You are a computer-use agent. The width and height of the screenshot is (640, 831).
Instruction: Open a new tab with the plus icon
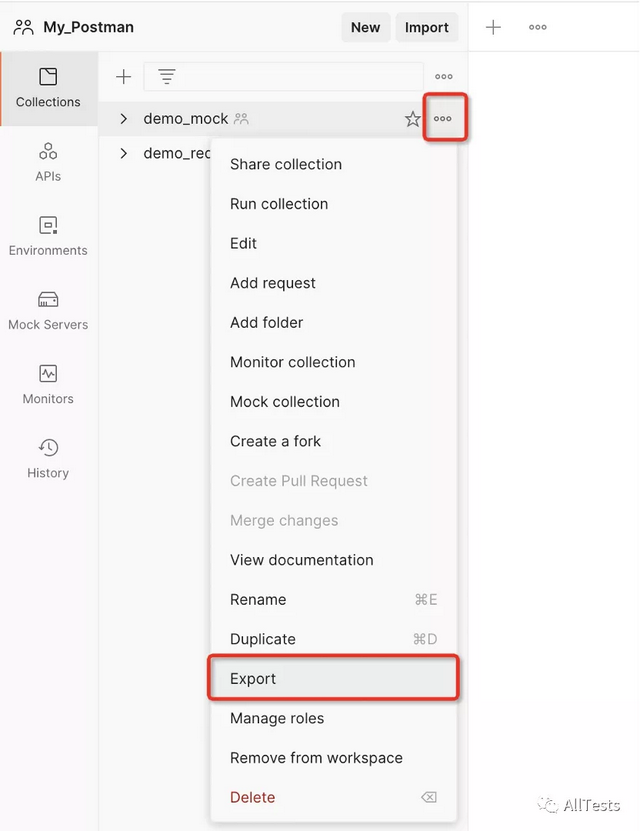point(493,28)
